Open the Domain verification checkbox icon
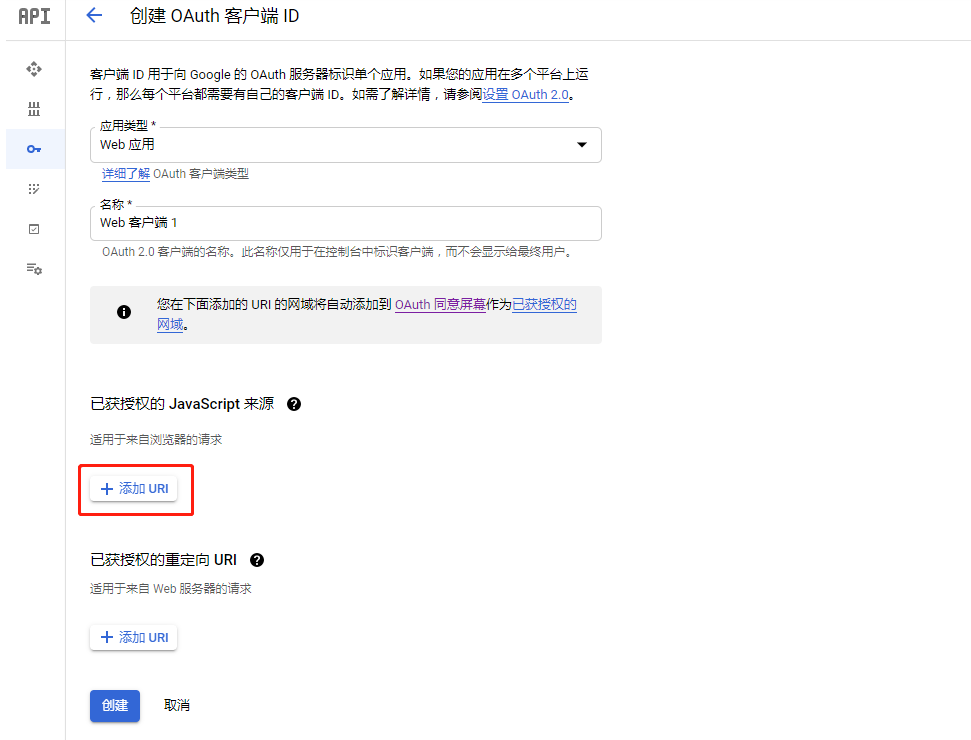This screenshot has width=971, height=740. click(34, 229)
